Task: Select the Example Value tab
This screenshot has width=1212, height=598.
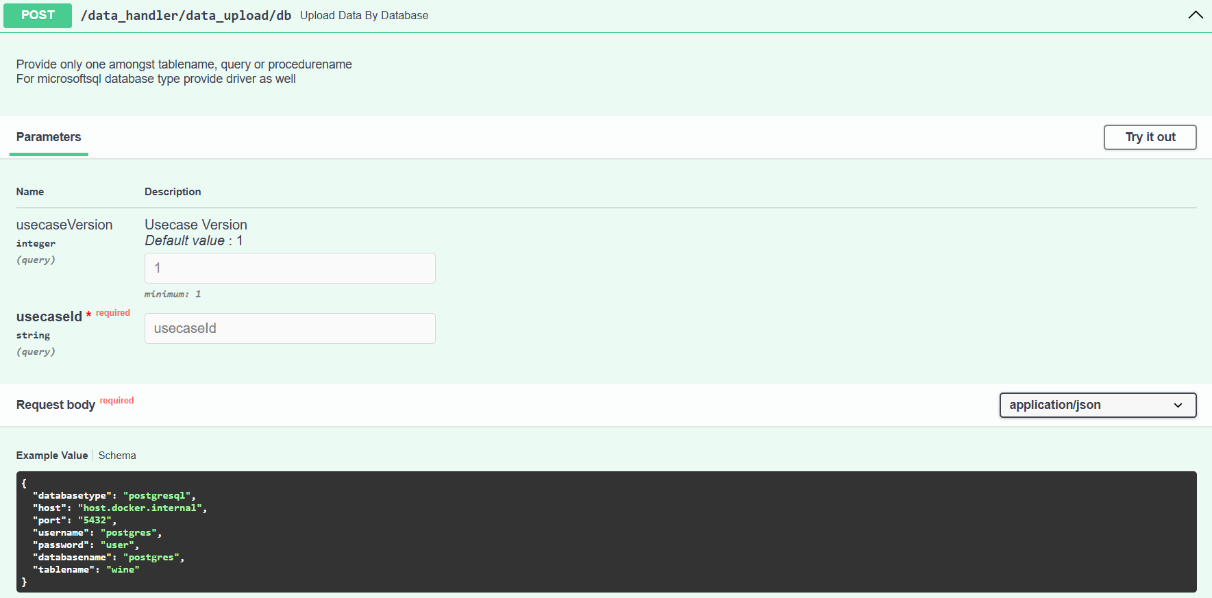Action: pos(51,455)
